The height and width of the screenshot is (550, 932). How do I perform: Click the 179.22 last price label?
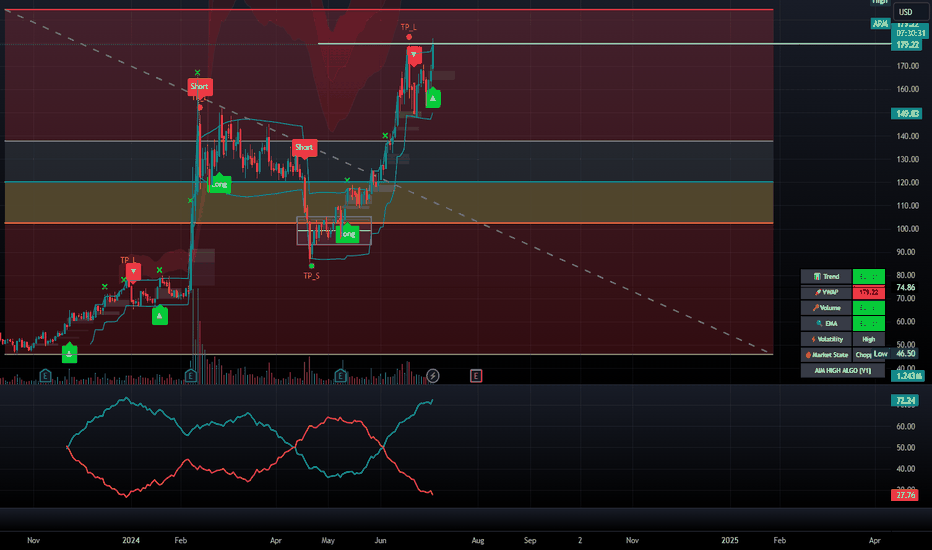[908, 45]
